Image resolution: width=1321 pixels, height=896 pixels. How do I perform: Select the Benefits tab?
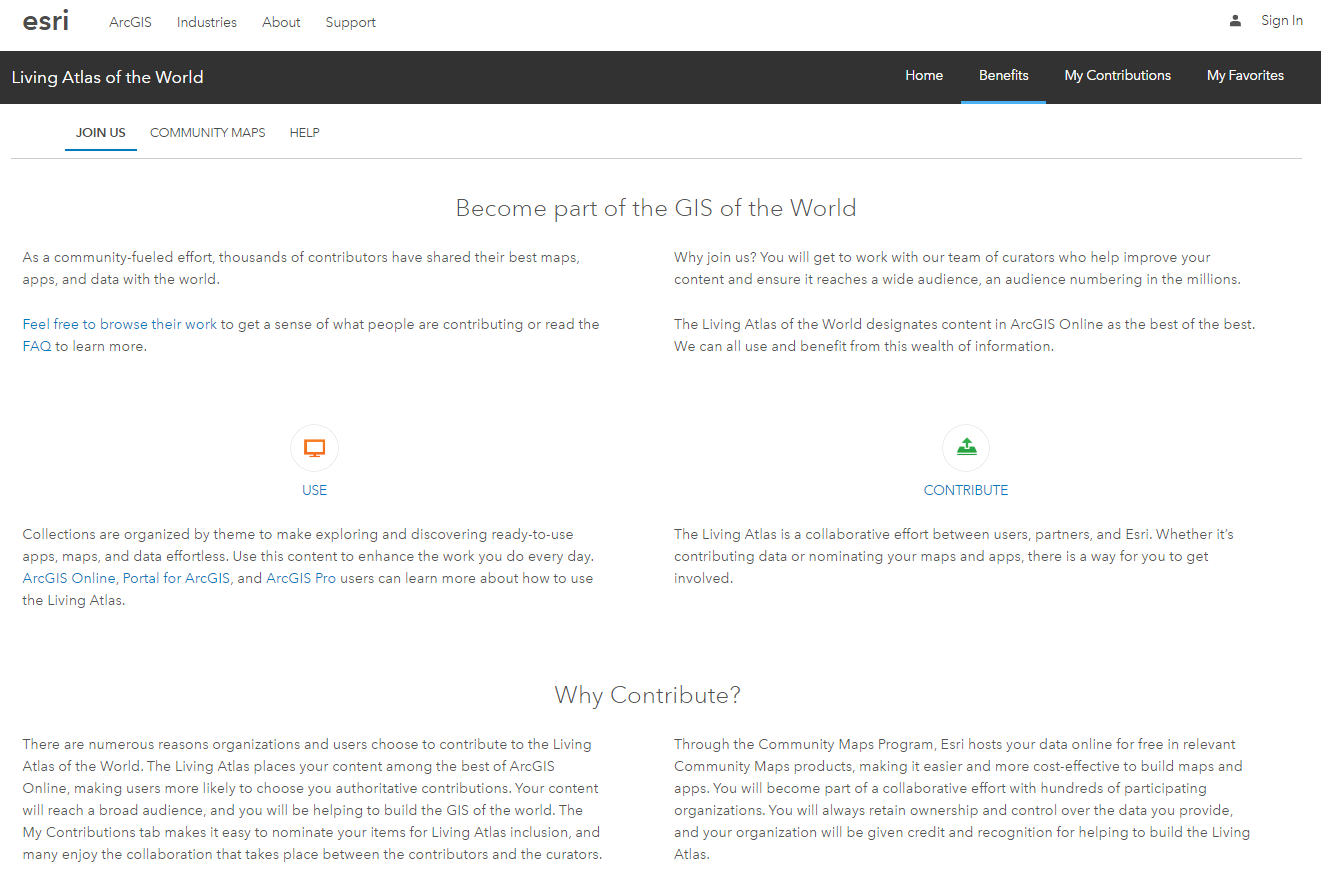[x=1004, y=76]
